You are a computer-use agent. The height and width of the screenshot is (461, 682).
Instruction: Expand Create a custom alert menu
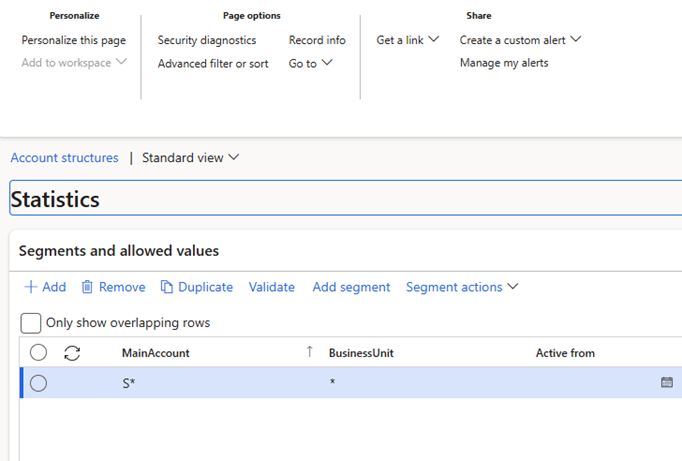pos(520,40)
